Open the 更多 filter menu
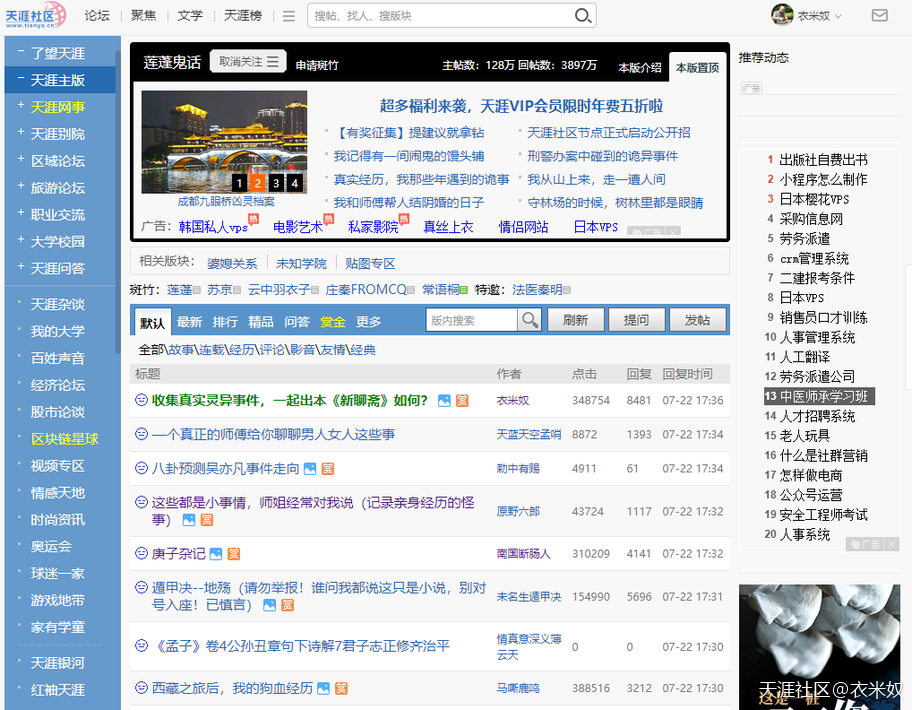The height and width of the screenshot is (710, 912). (369, 322)
